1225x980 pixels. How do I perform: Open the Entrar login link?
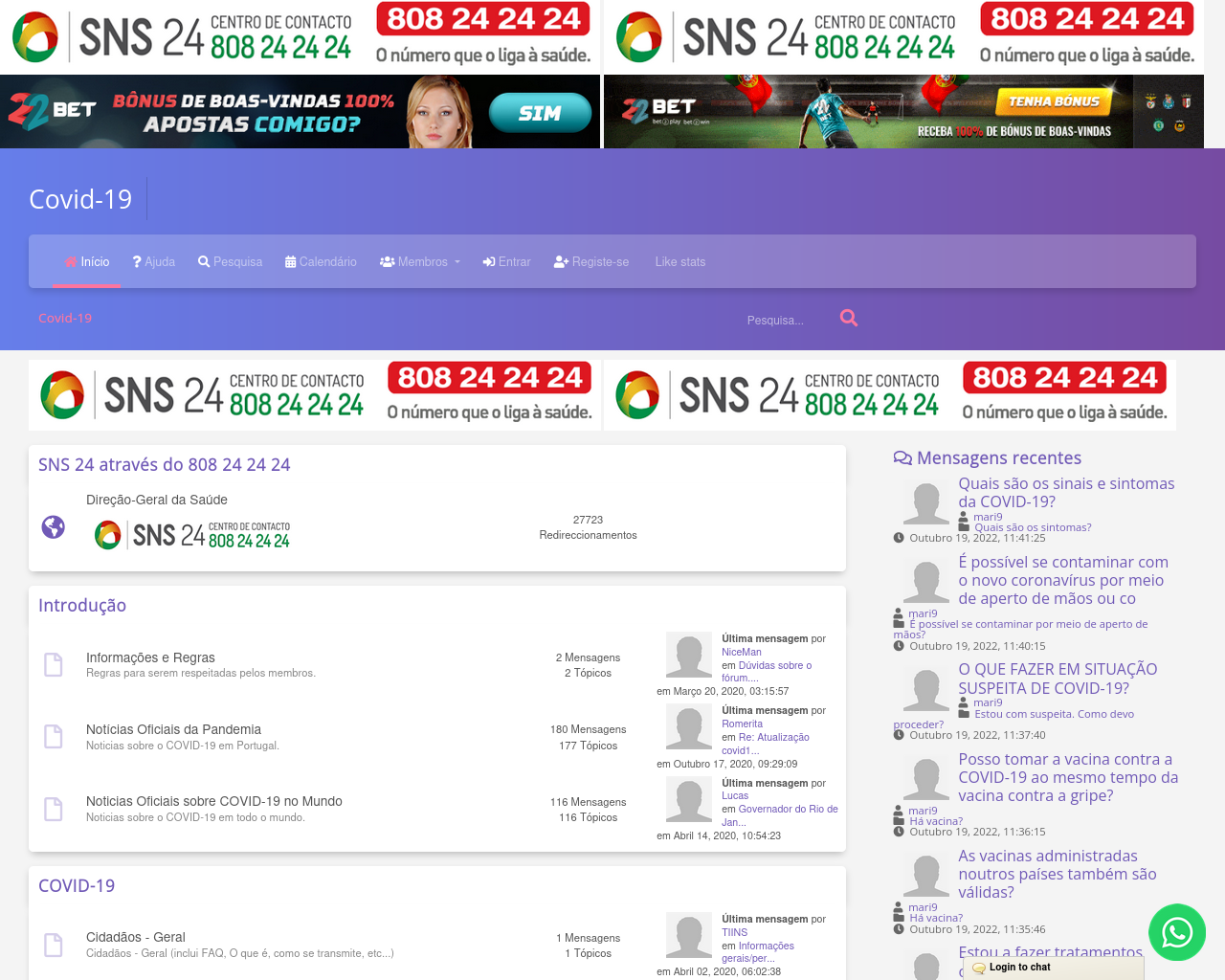pyautogui.click(x=506, y=261)
